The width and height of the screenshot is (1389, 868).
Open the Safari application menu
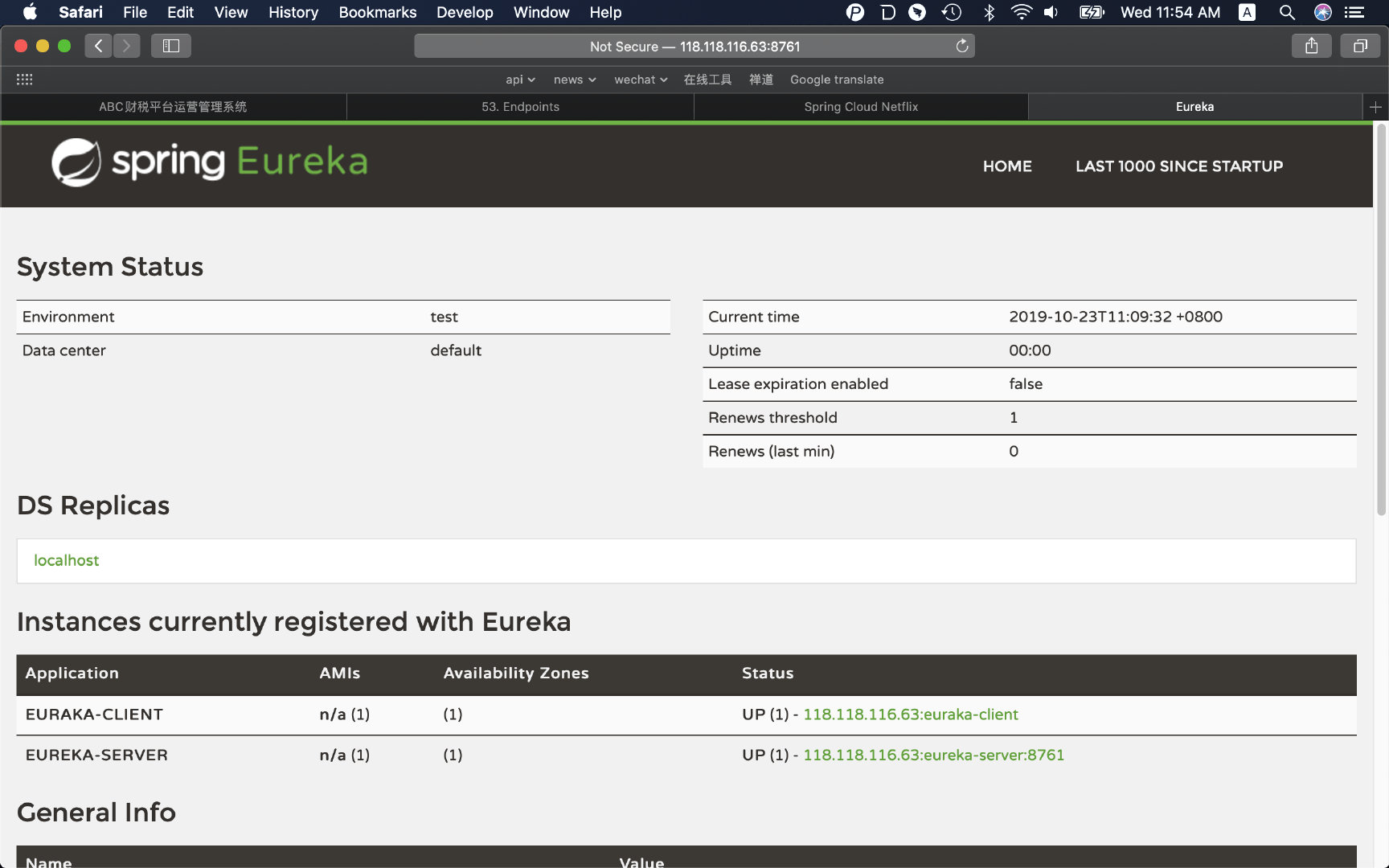80,12
